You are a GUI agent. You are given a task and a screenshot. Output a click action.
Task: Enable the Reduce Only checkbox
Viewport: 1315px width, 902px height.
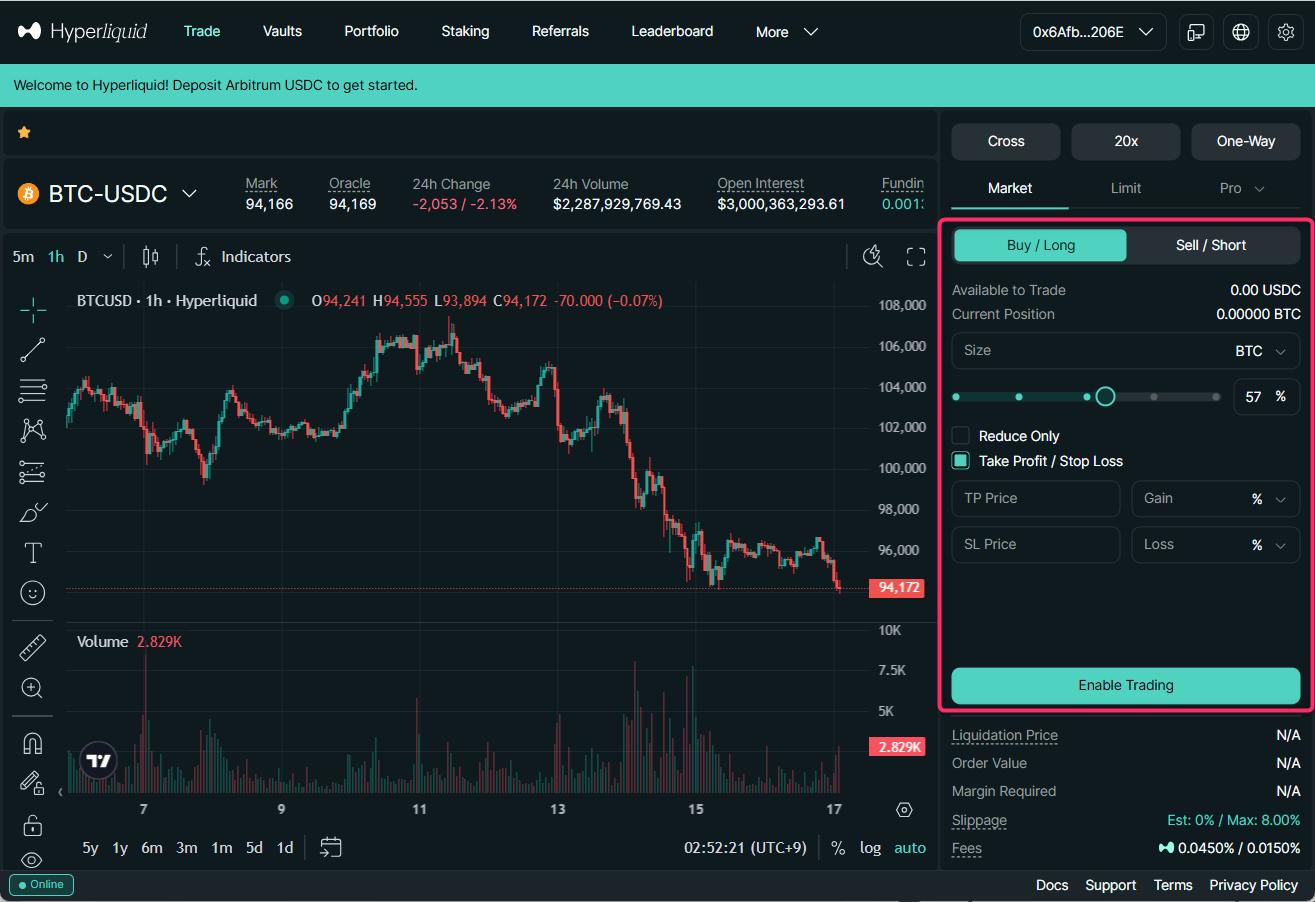tap(961, 436)
